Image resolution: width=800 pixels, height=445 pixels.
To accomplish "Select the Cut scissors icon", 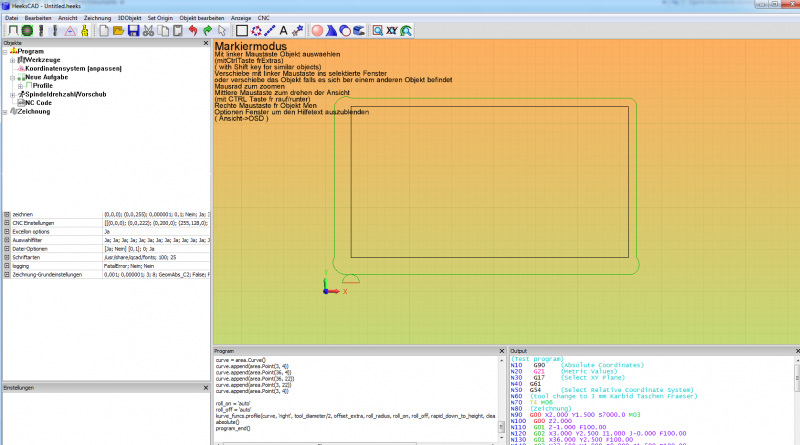I will coord(148,31).
